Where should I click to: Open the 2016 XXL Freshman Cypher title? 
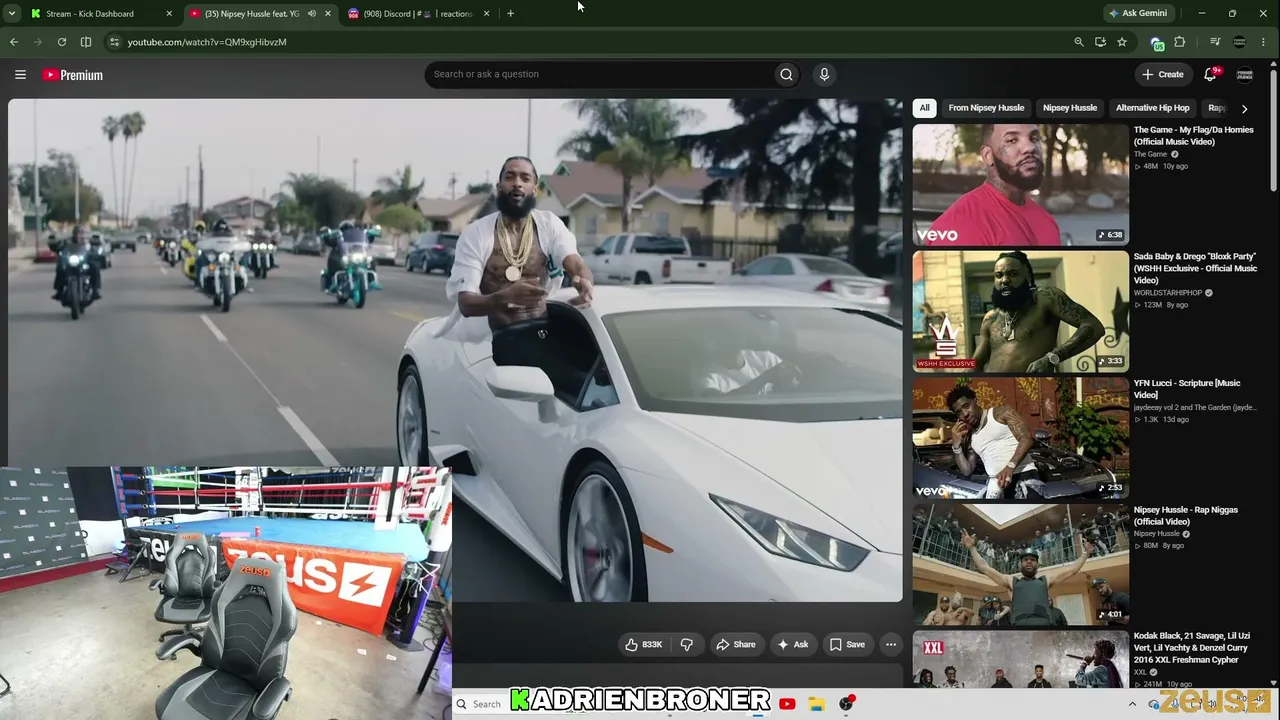pyautogui.click(x=1192, y=648)
